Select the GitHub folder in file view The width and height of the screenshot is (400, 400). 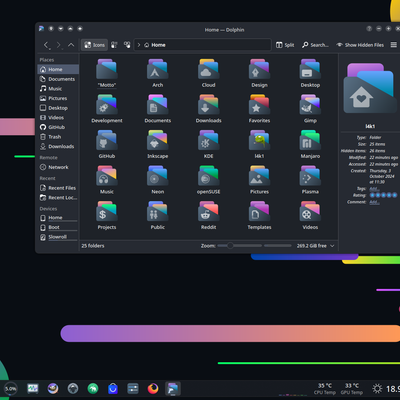pyautogui.click(x=107, y=140)
